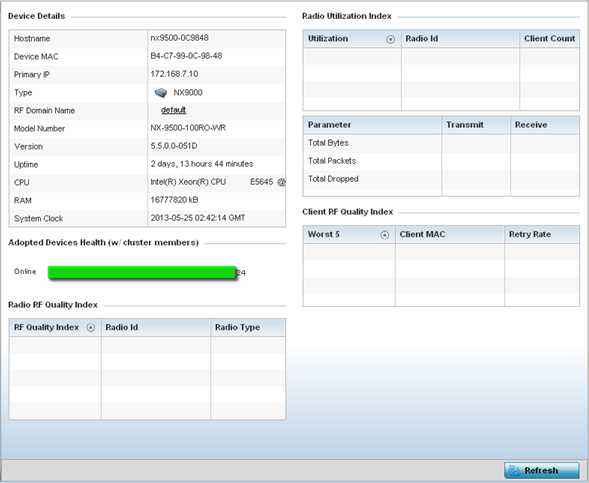The height and width of the screenshot is (483, 589).
Task: Open the default RF Domain link
Action: pos(174,110)
